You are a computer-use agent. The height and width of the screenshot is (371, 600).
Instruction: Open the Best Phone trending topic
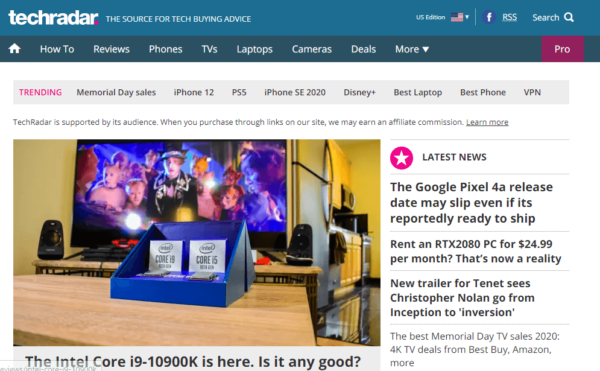[483, 92]
